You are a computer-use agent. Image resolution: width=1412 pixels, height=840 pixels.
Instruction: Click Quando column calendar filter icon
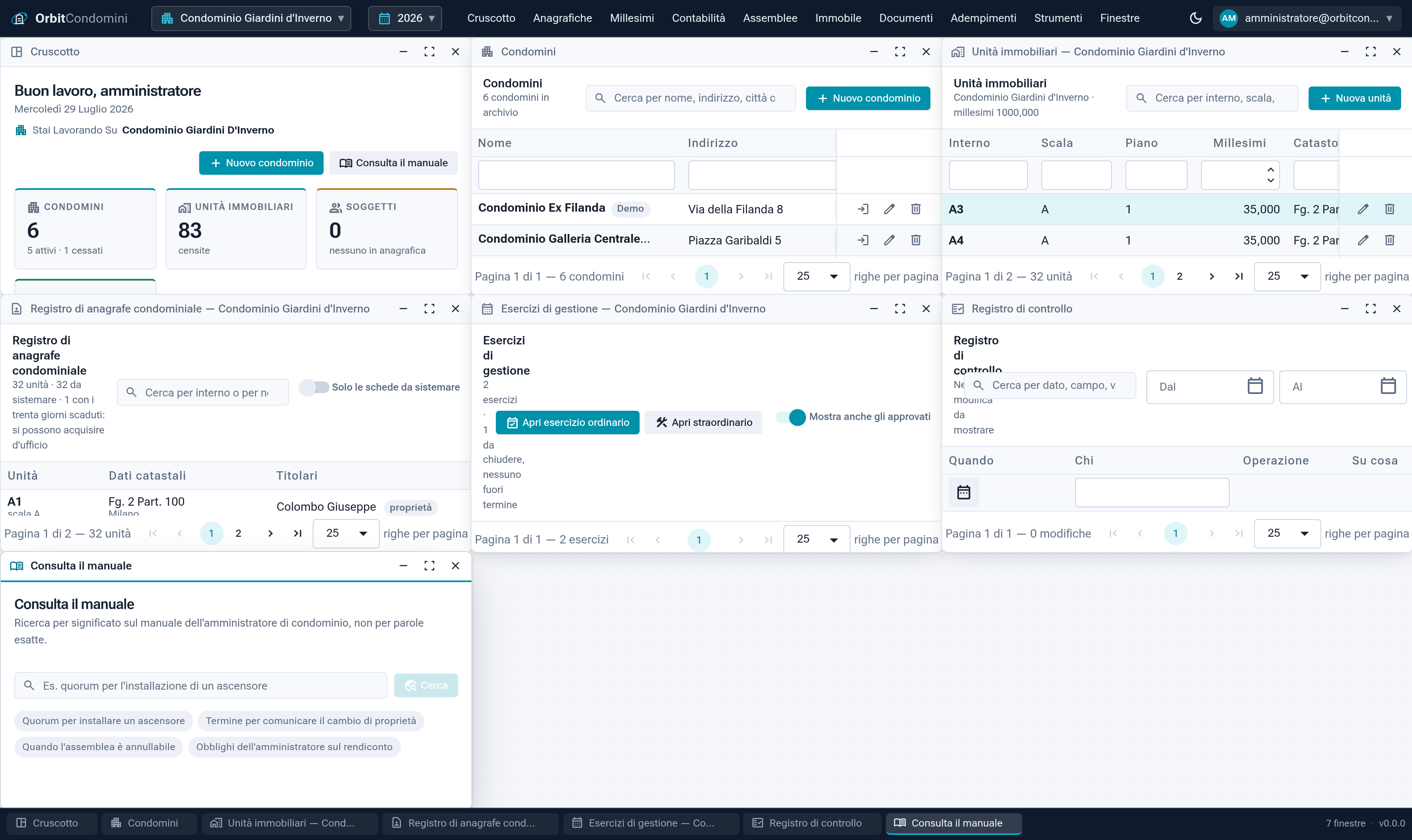pos(964,493)
